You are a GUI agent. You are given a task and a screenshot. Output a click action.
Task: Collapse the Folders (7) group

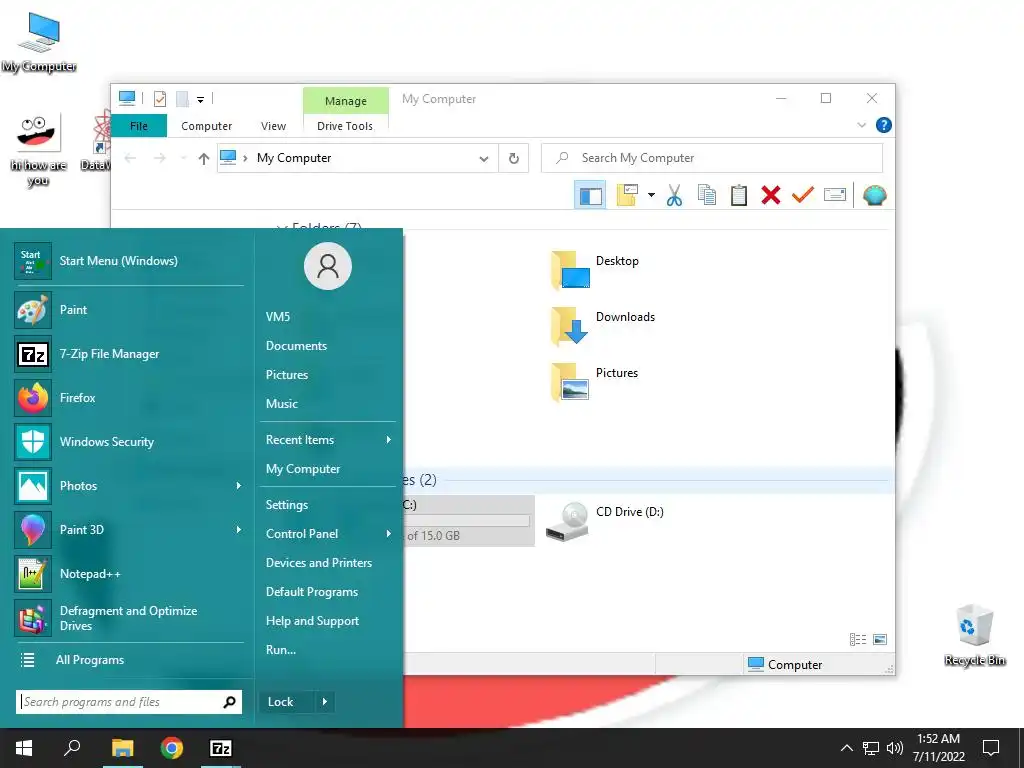point(281,227)
